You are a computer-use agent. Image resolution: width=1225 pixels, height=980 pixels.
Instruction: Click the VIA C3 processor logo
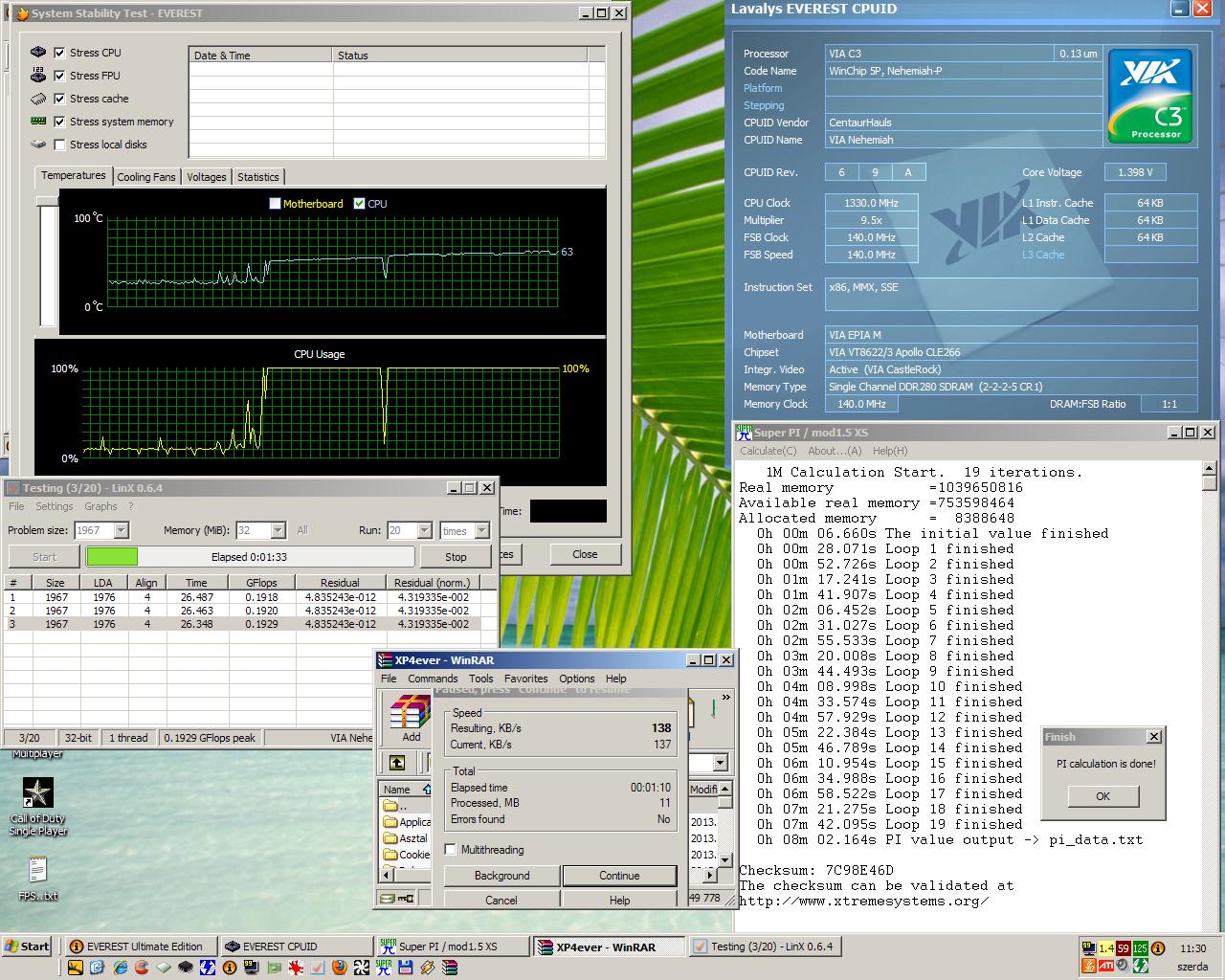point(1149,96)
